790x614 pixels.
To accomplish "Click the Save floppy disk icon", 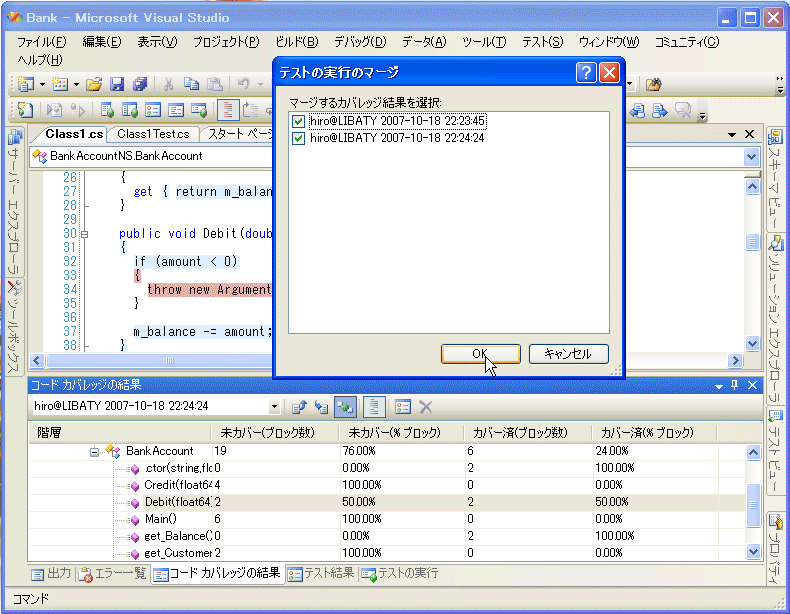I will 117,84.
